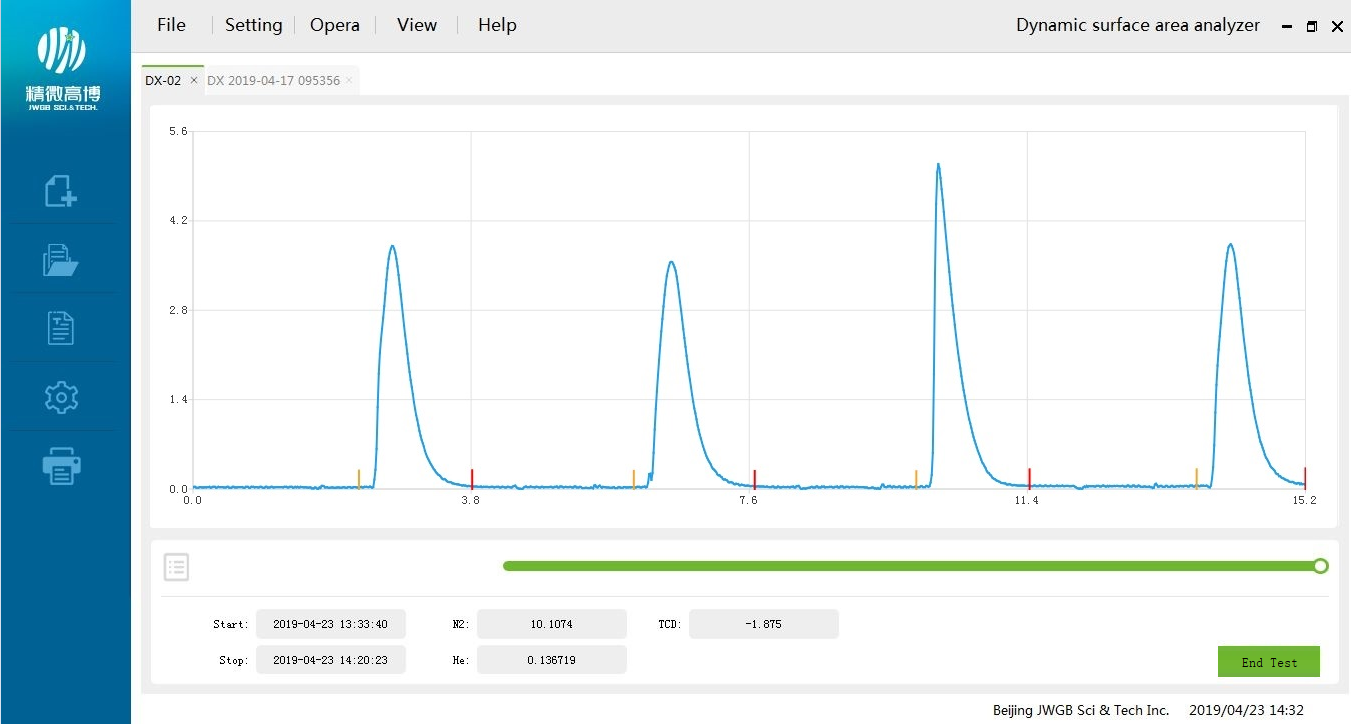Open the report document sidebar icon
The height and width of the screenshot is (724, 1351).
61,328
